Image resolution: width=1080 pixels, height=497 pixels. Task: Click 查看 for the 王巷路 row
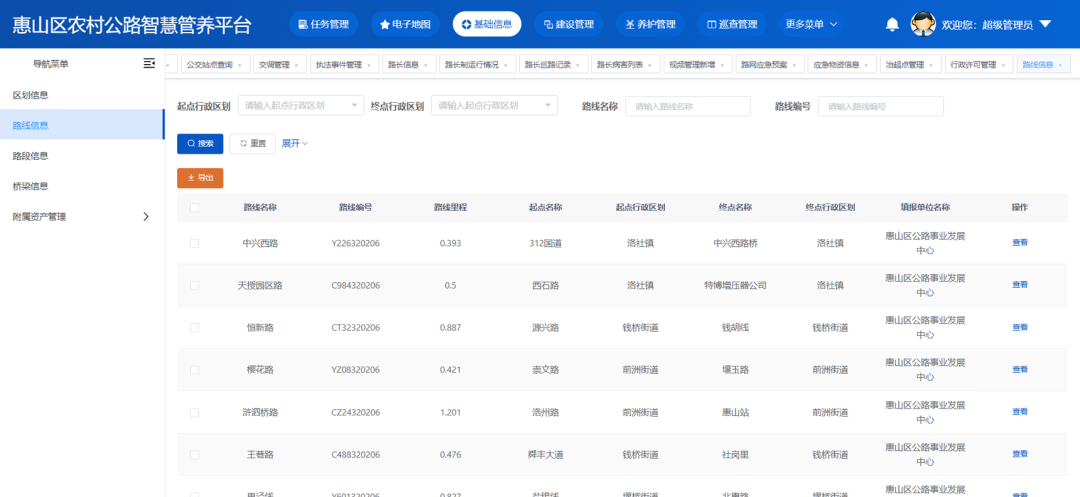(x=1019, y=454)
